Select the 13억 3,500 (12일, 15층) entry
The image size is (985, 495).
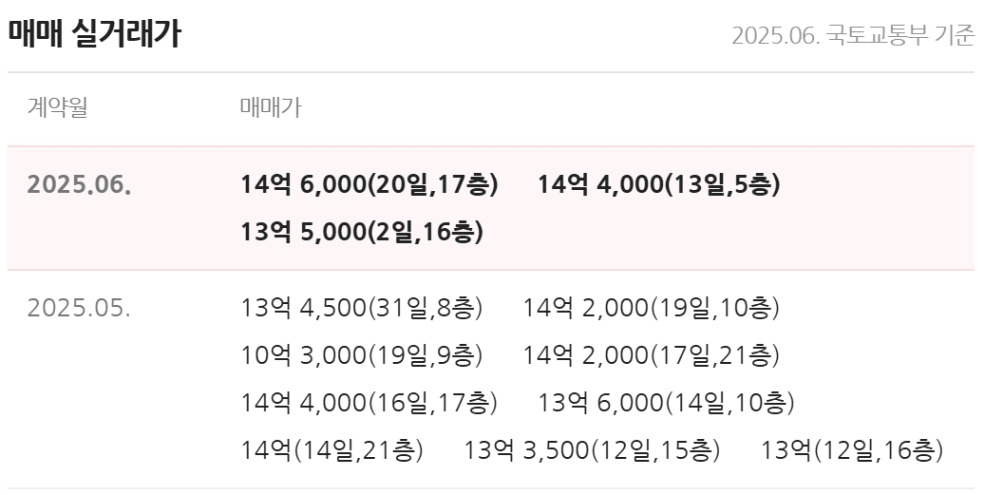coord(592,449)
